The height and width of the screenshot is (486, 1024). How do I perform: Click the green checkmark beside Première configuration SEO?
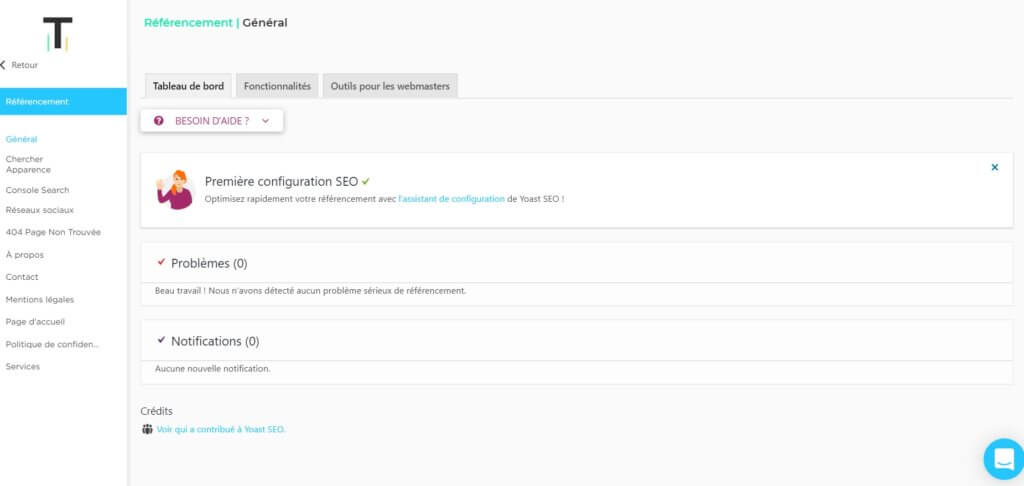(x=366, y=181)
